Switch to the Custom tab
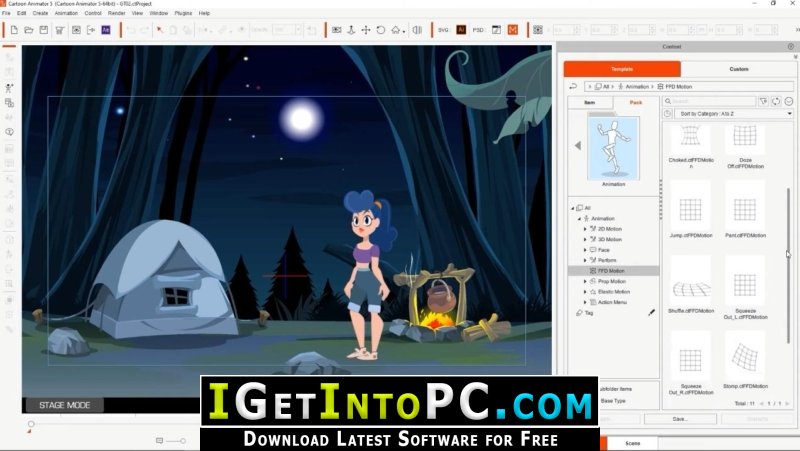 tap(738, 69)
